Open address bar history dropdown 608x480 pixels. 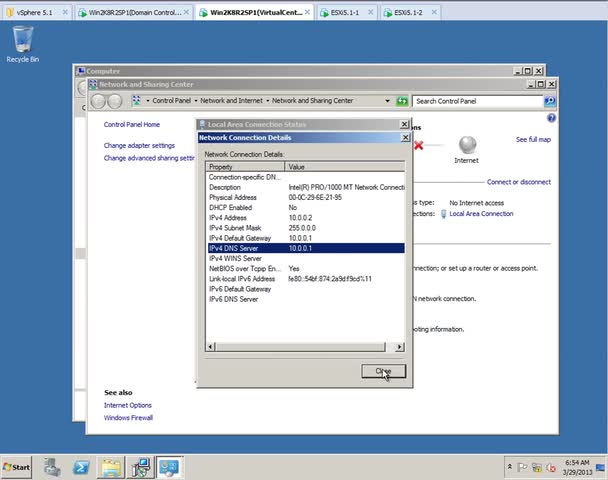pyautogui.click(x=387, y=101)
